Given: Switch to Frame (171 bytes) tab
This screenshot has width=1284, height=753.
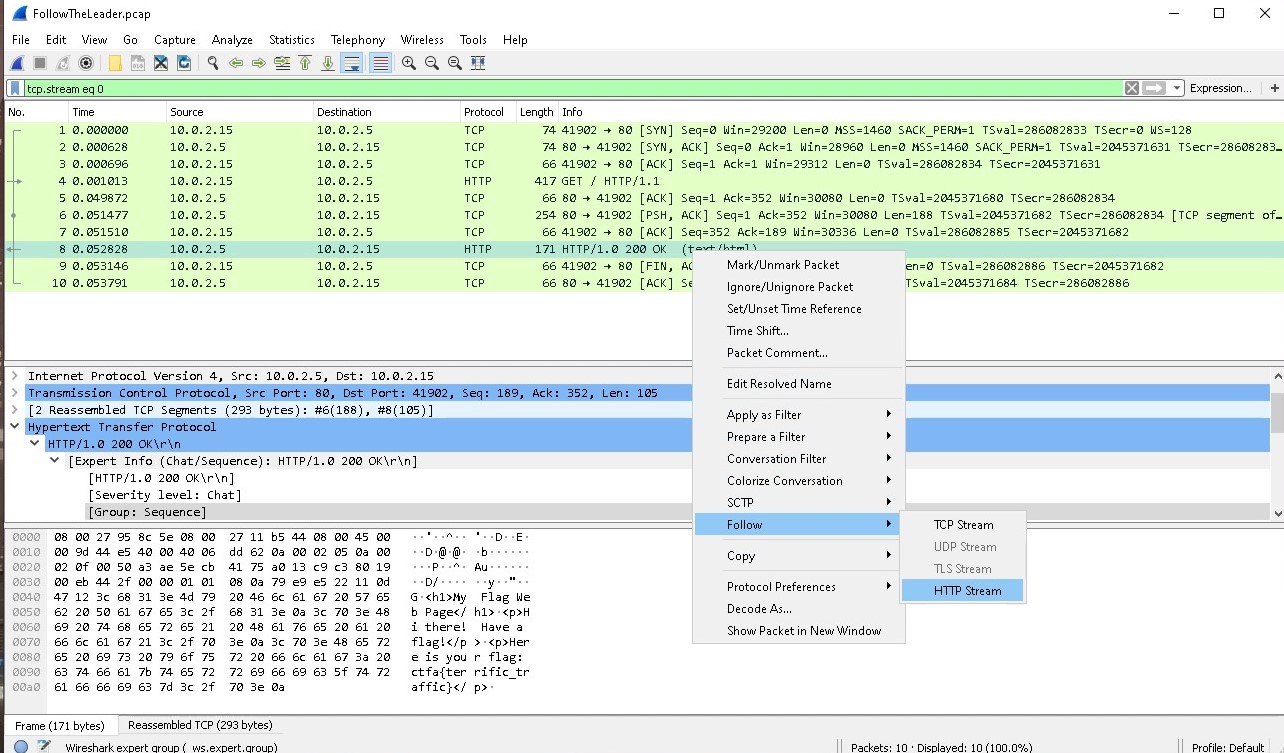Looking at the screenshot, I should pyautogui.click(x=60, y=726).
